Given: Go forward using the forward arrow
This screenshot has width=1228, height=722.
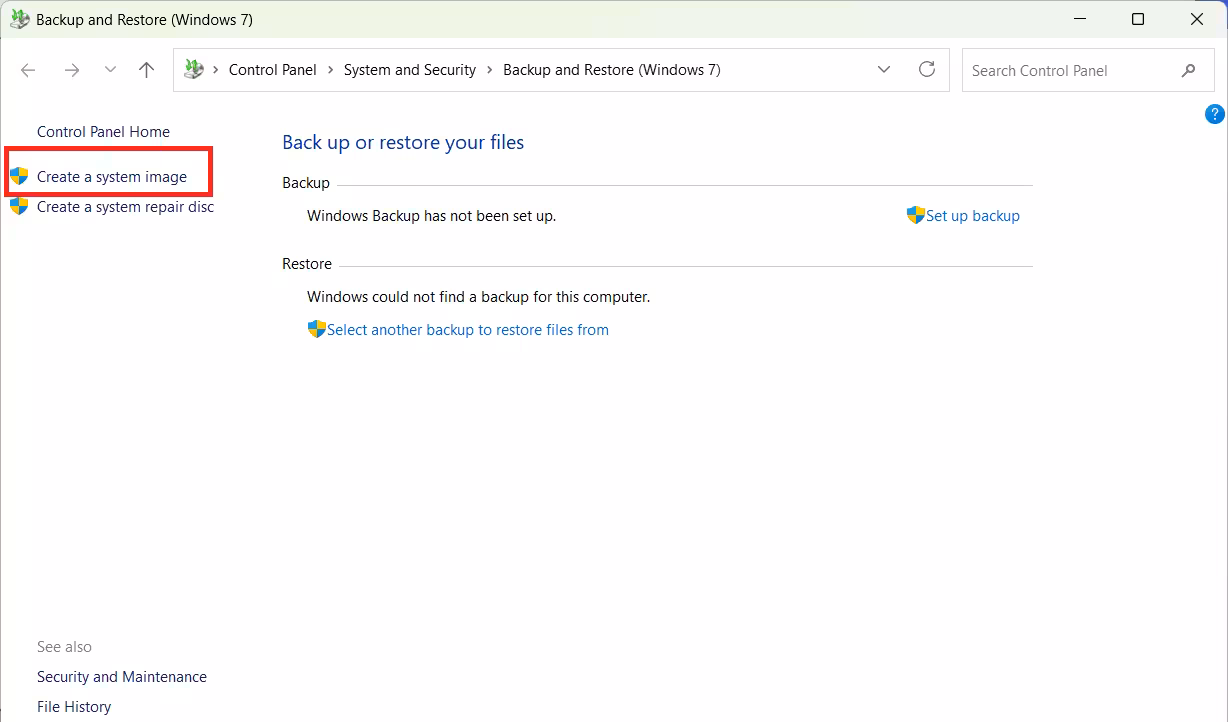Looking at the screenshot, I should coord(71,70).
